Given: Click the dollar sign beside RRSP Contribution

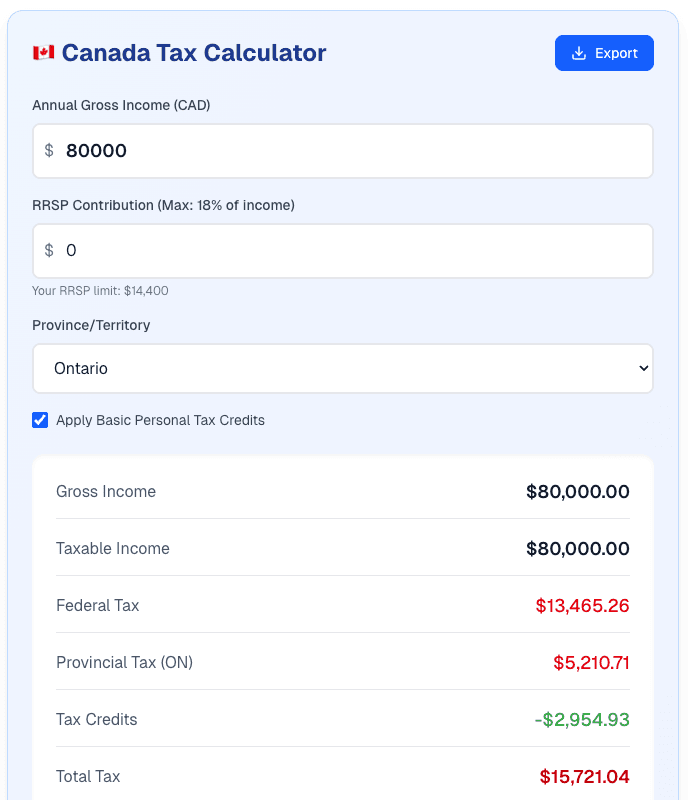Looking at the screenshot, I should pos(50,250).
